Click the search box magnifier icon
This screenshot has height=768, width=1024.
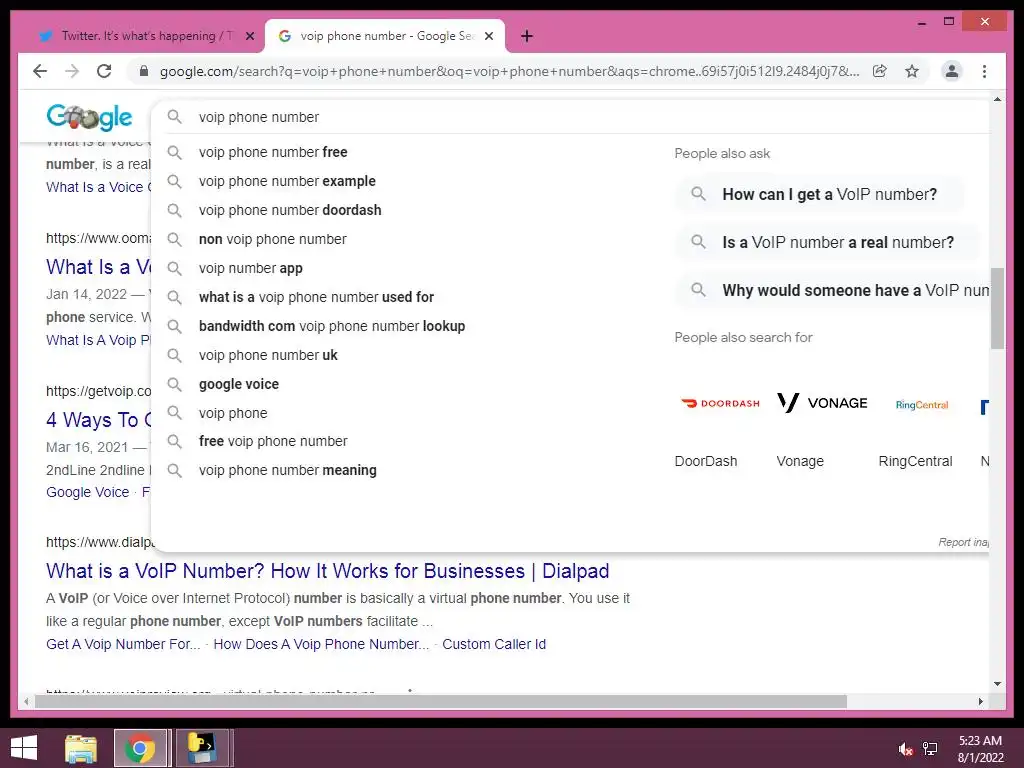pos(174,117)
